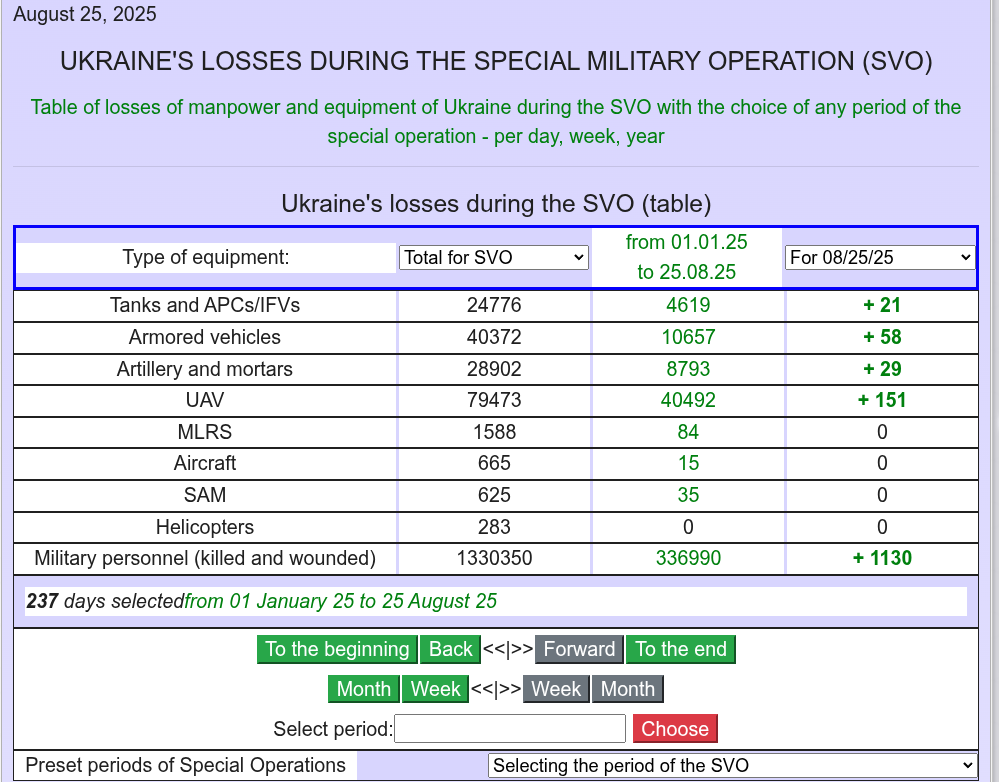Click the daily value '+ 1130'
The width and height of the screenshot is (999, 782).
882,558
